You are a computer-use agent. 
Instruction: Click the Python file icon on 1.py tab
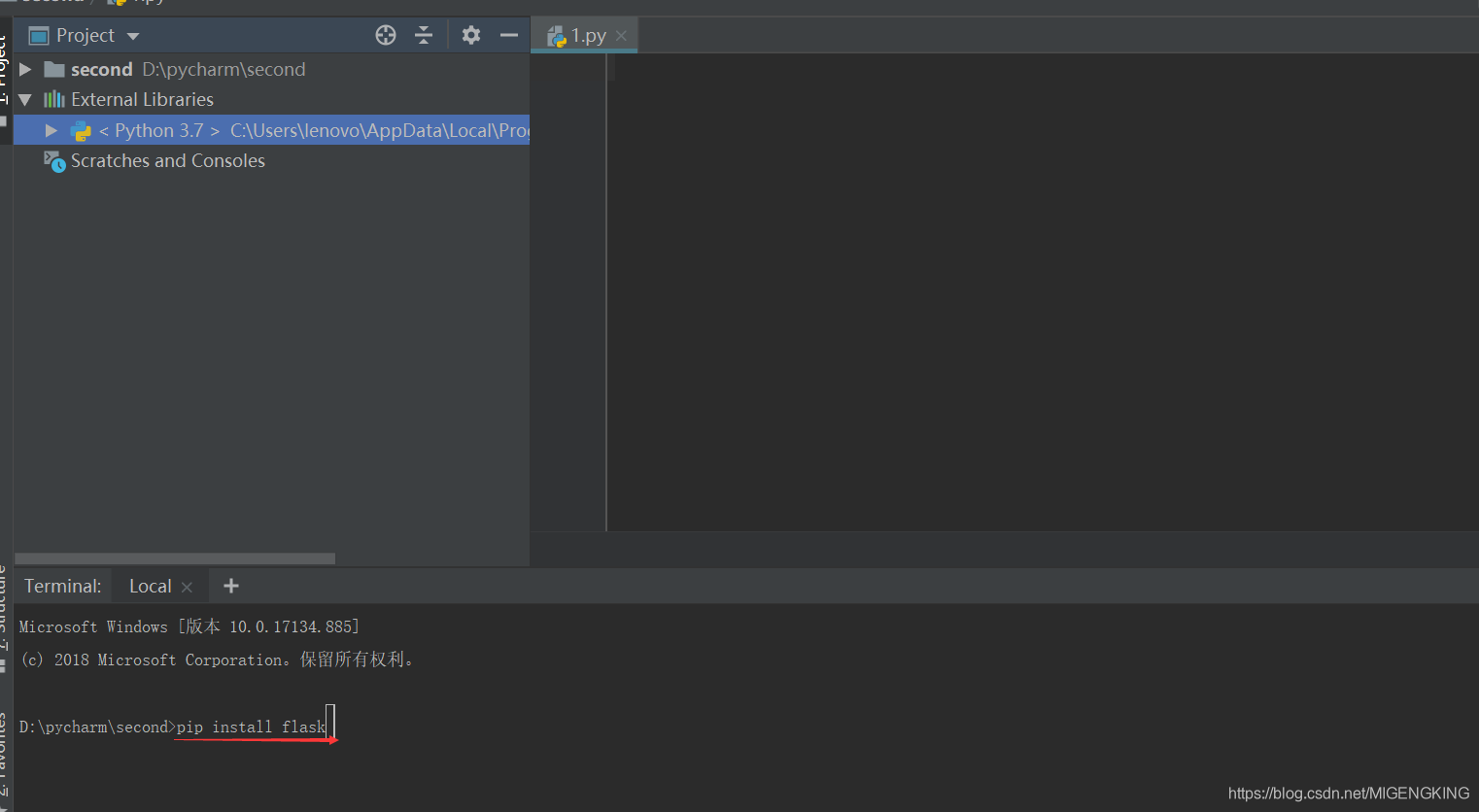pyautogui.click(x=557, y=37)
